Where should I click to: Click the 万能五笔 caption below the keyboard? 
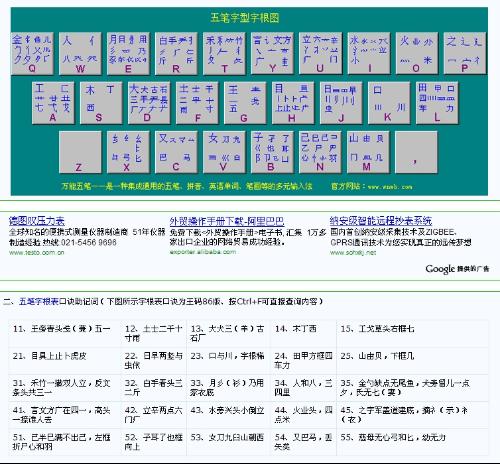click(x=187, y=186)
